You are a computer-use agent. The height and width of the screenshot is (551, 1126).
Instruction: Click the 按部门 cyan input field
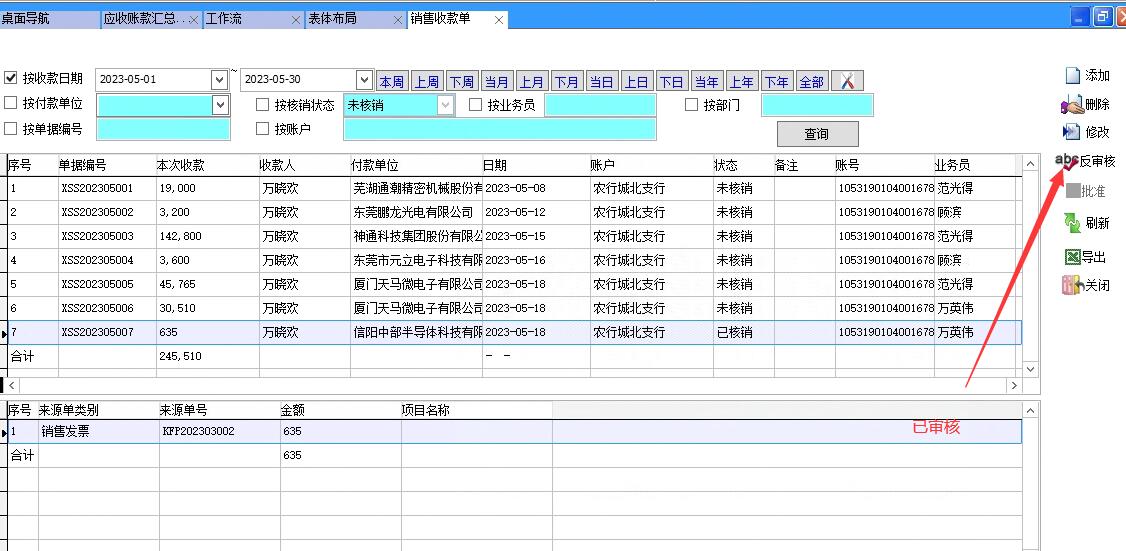817,105
